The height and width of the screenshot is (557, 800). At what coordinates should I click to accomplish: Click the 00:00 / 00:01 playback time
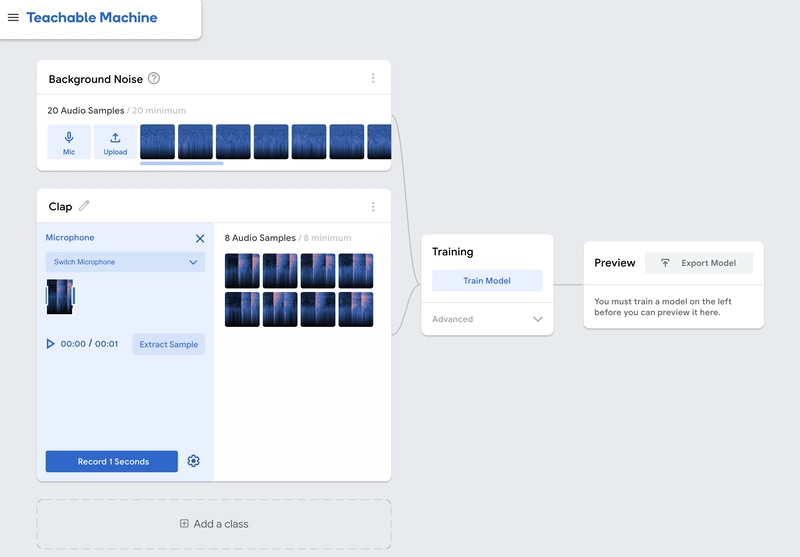click(x=89, y=344)
